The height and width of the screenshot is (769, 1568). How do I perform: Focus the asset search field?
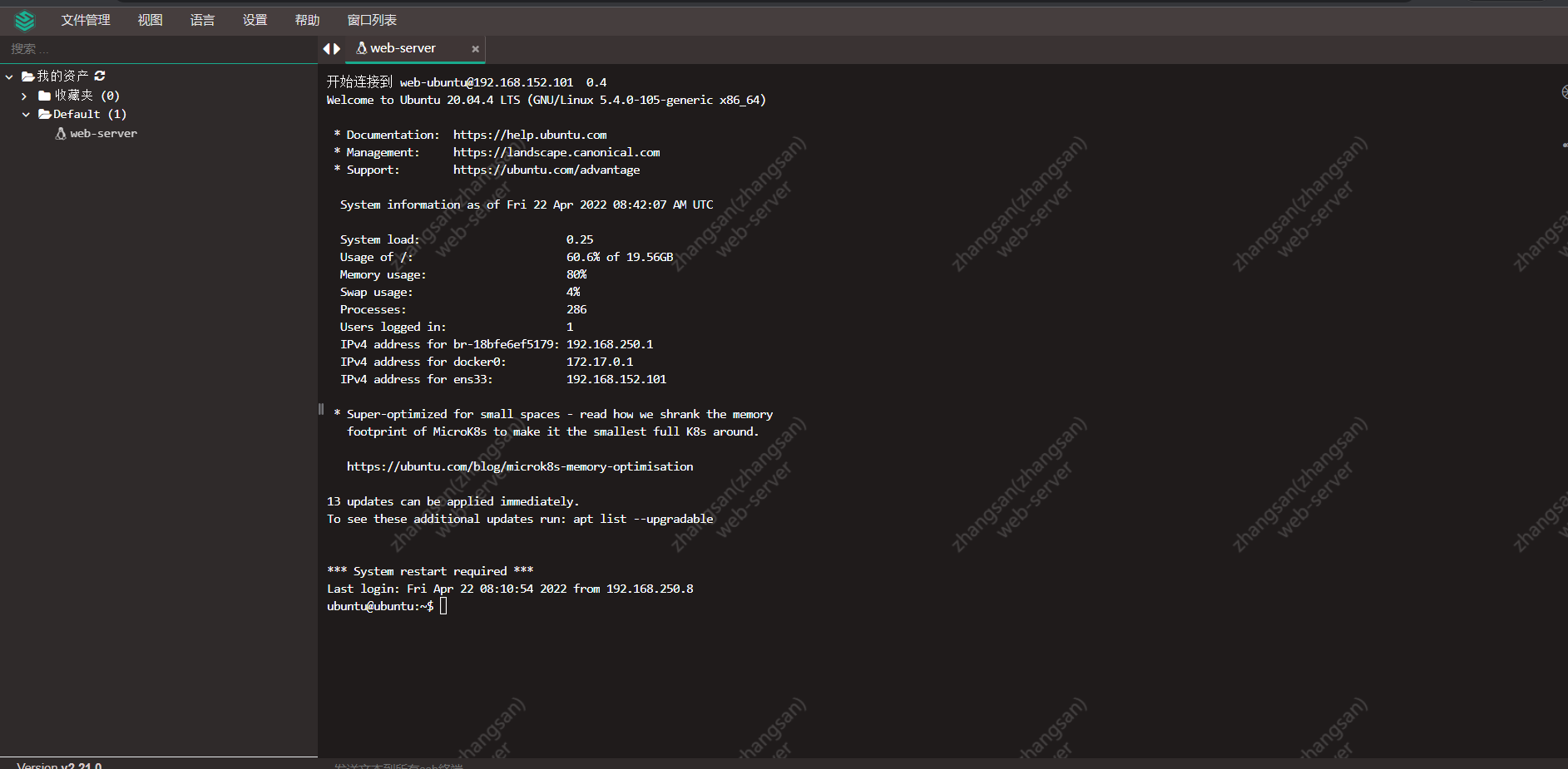click(x=159, y=49)
